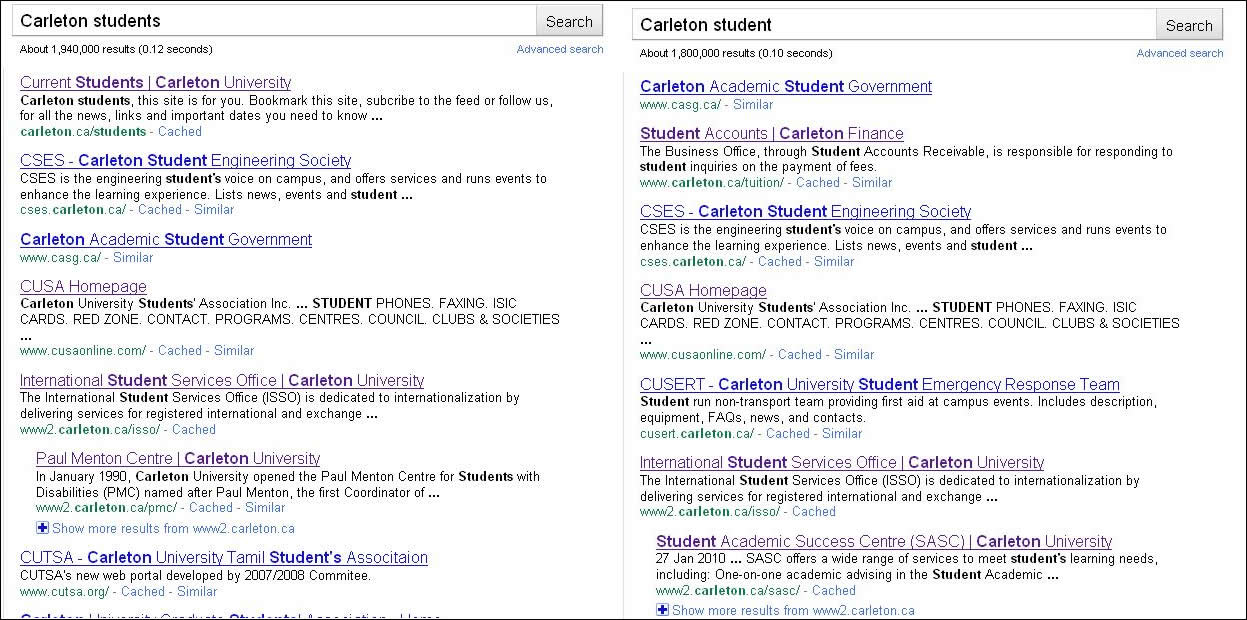Image resolution: width=1247 pixels, height=620 pixels.
Task: Click Cached link under cusert.carleton.ca/
Action: click(x=788, y=433)
